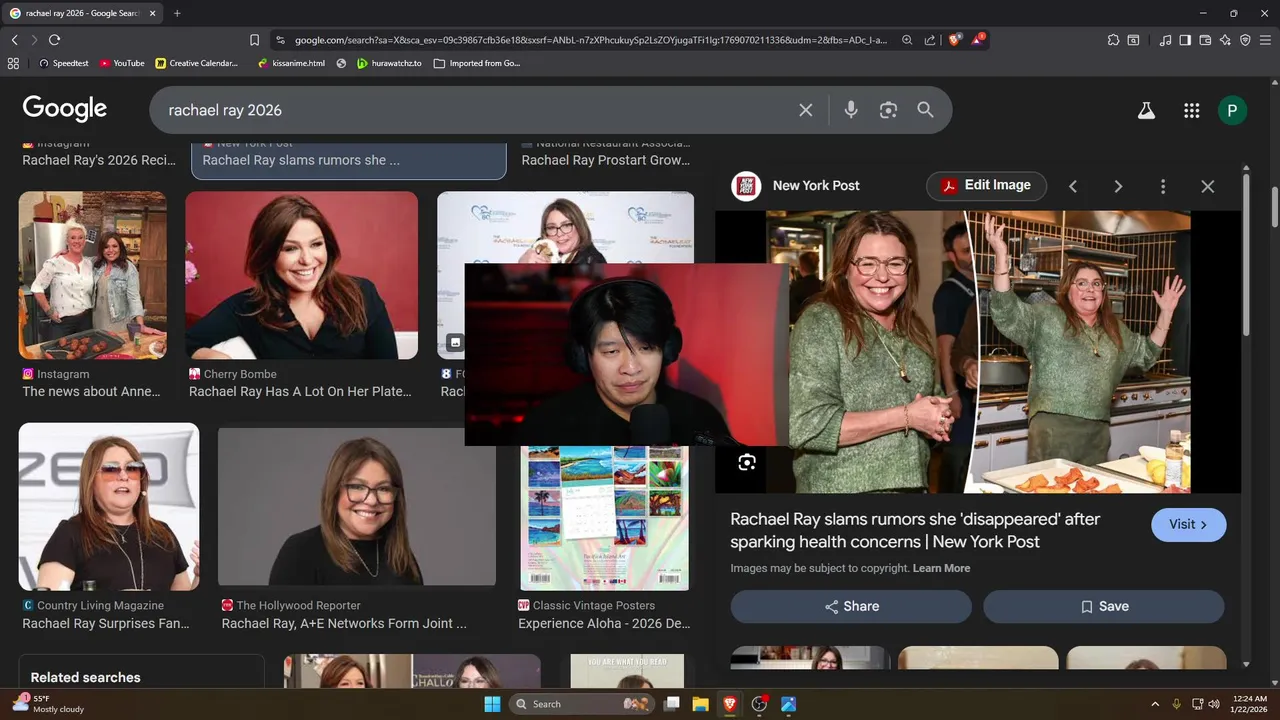Select the 'rachael ray 2026 - Google Search' tab
The height and width of the screenshot is (720, 1280).
tap(83, 13)
